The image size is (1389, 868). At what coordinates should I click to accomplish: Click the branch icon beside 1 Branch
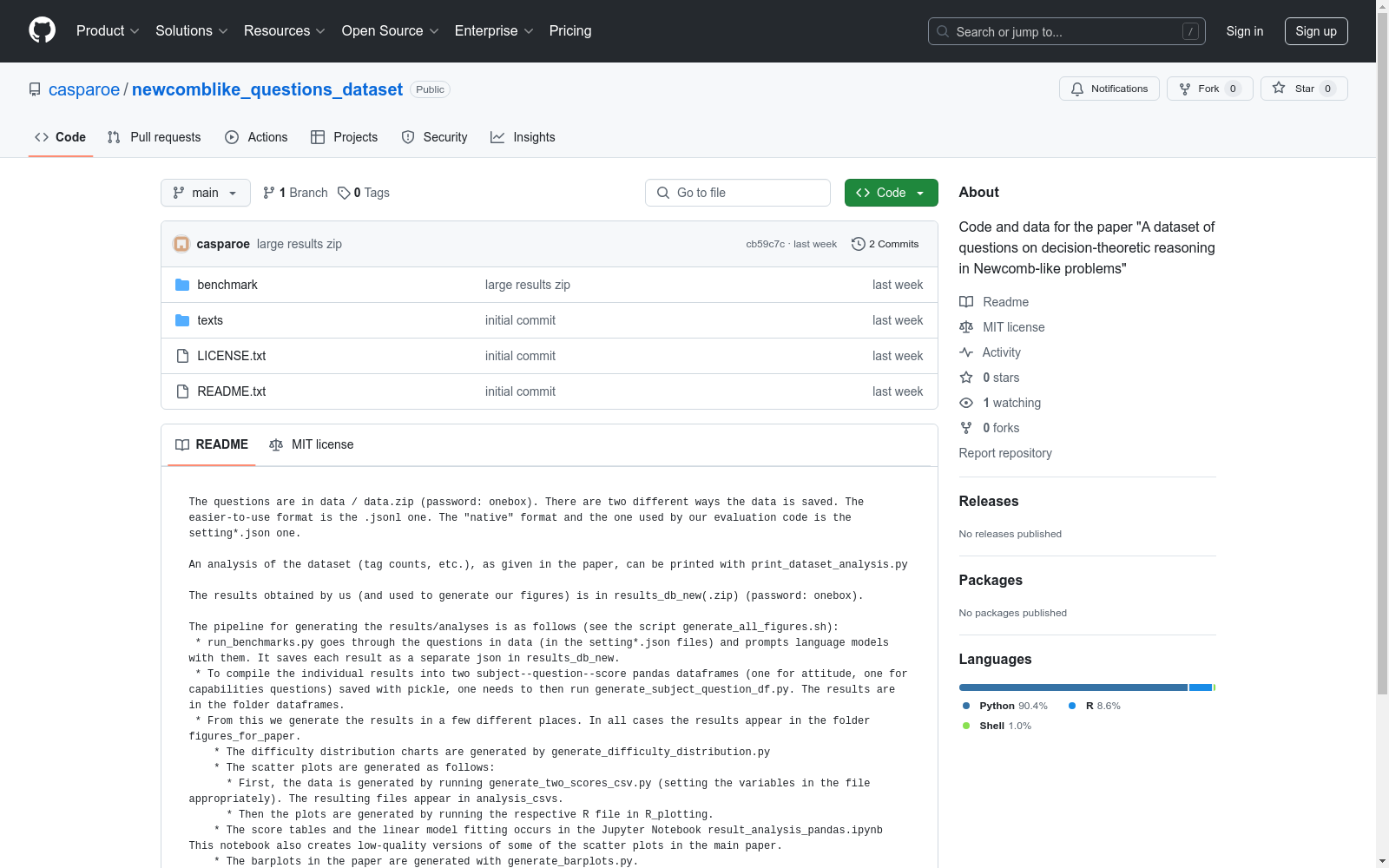[x=269, y=193]
